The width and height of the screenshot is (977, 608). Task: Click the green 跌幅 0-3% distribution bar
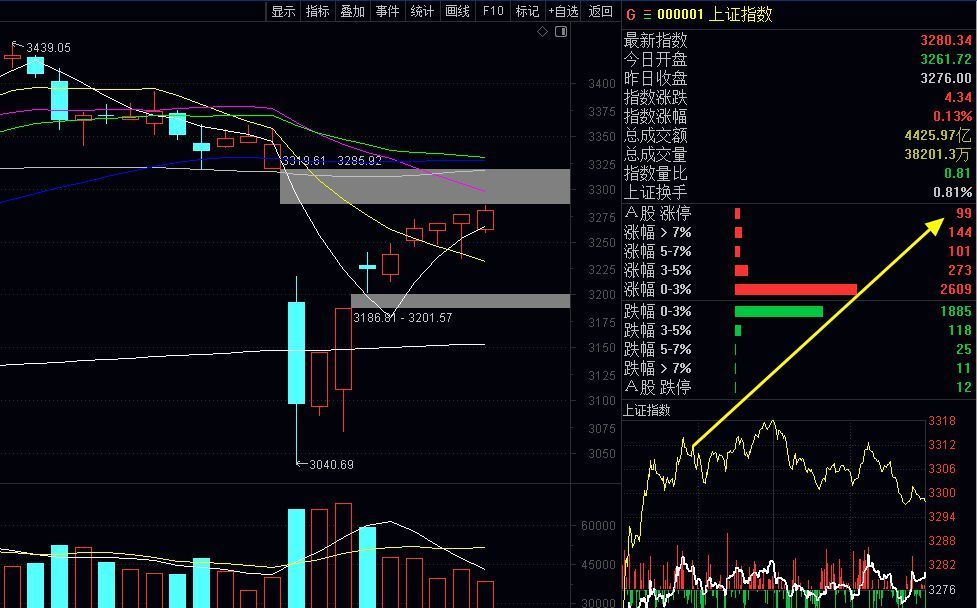[778, 311]
